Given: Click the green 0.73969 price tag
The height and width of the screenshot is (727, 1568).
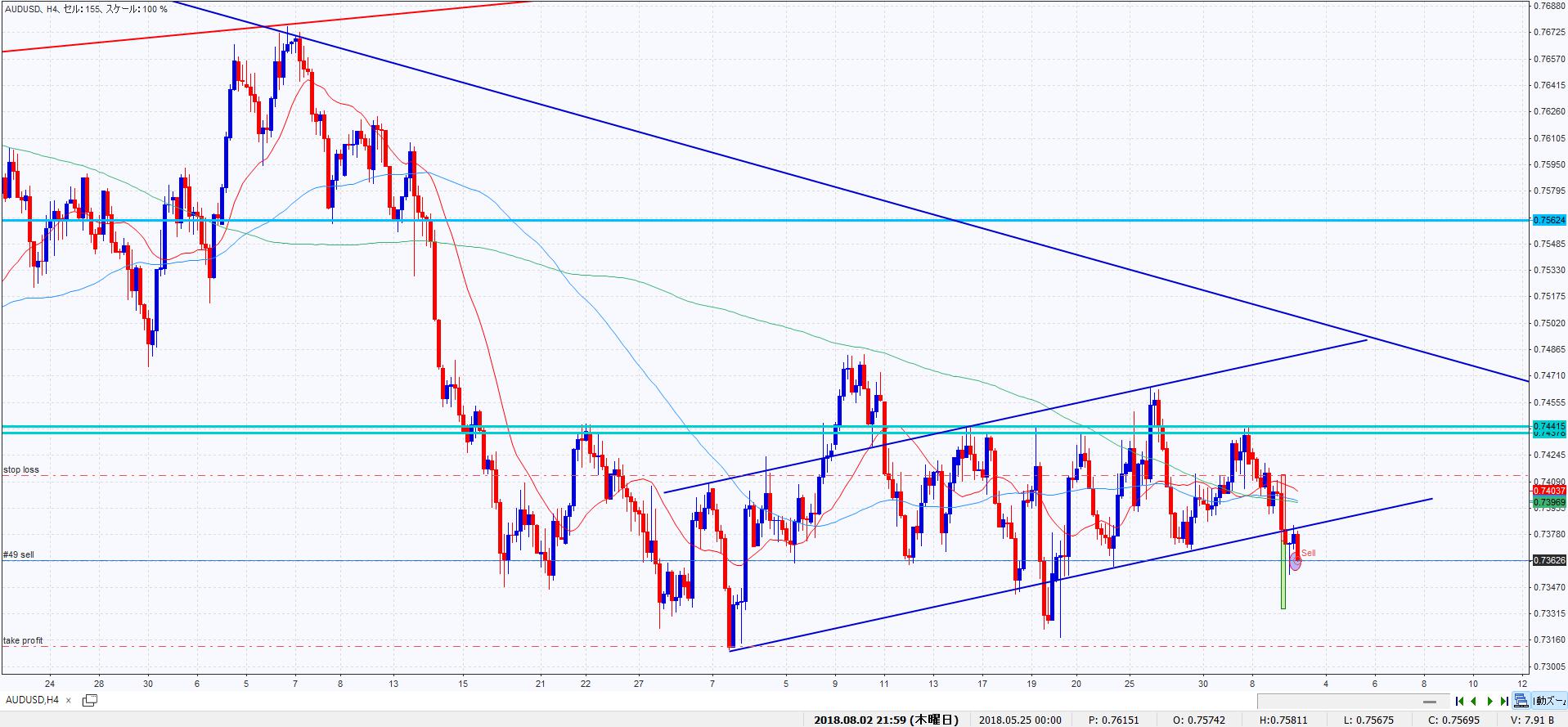Looking at the screenshot, I should click(1548, 501).
